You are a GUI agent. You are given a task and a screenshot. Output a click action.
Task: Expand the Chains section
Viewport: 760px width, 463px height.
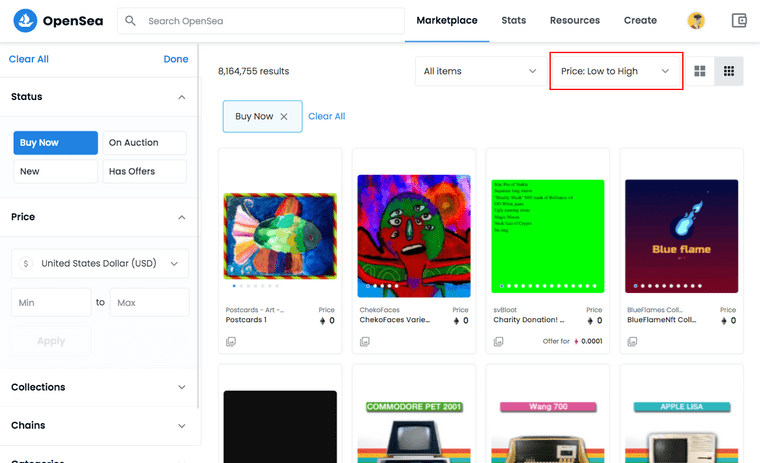[182, 426]
